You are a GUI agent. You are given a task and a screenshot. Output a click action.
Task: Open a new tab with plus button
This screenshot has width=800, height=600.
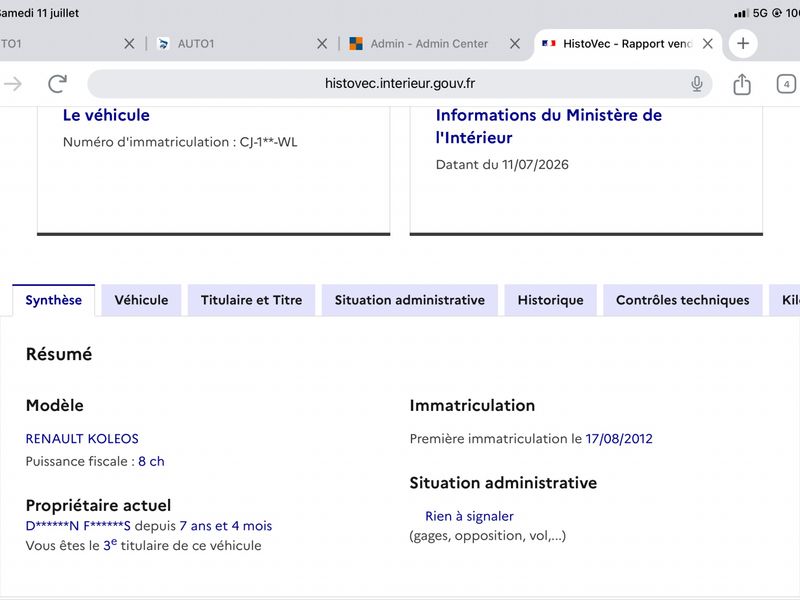click(743, 43)
